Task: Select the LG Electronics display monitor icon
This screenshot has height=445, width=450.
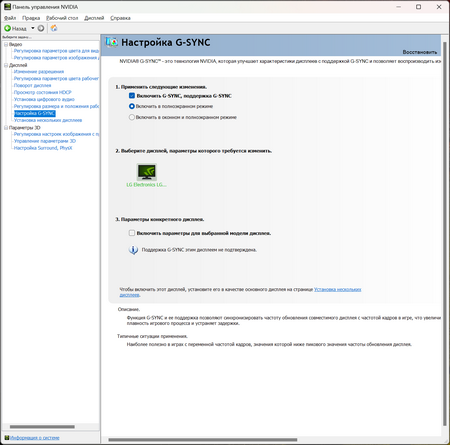Action: pos(147,172)
